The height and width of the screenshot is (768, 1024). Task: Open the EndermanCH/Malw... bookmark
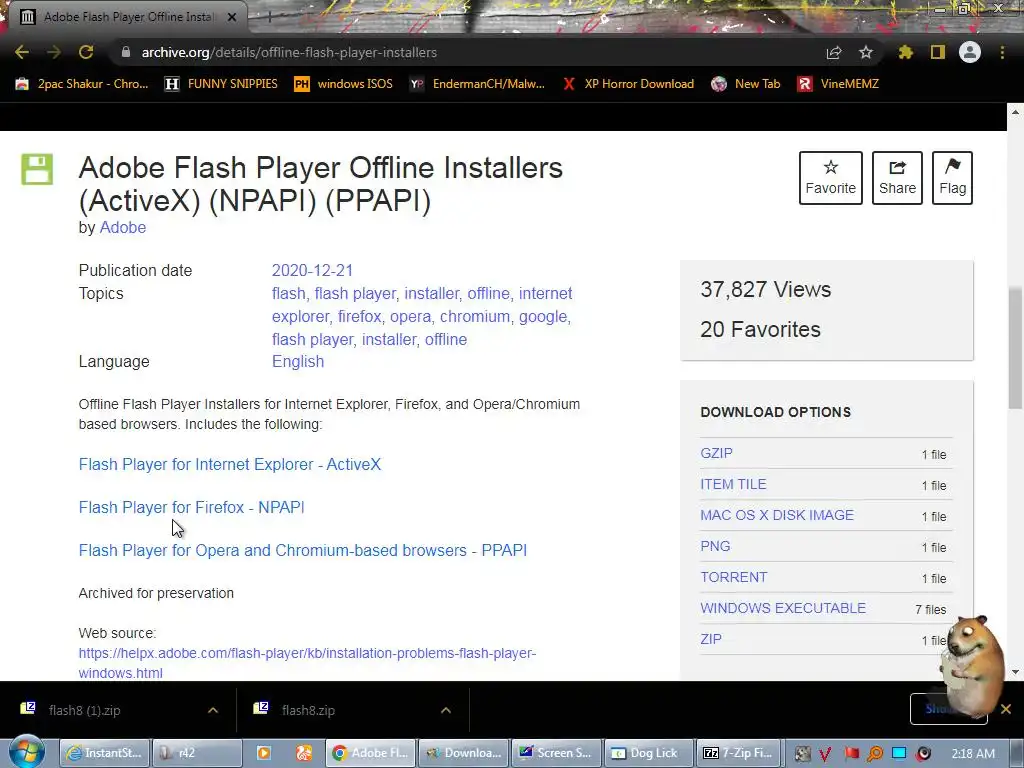tap(477, 84)
